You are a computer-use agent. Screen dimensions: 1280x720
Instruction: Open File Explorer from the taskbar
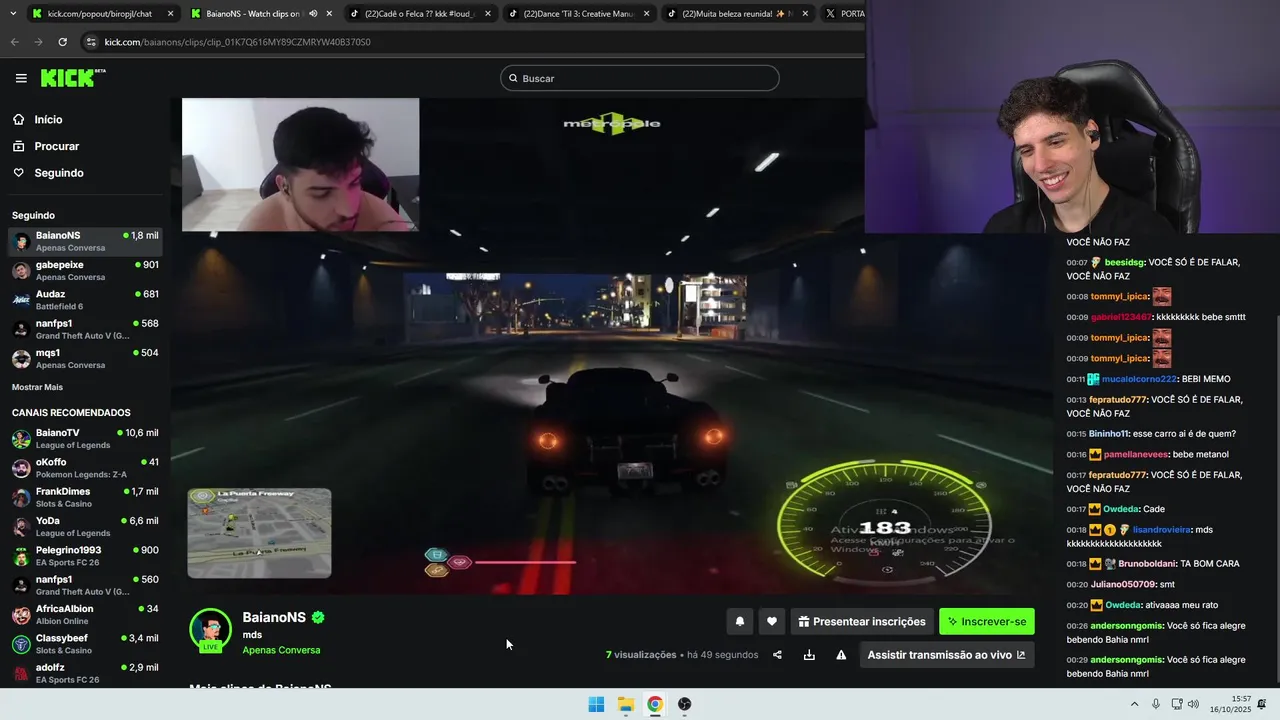[625, 704]
